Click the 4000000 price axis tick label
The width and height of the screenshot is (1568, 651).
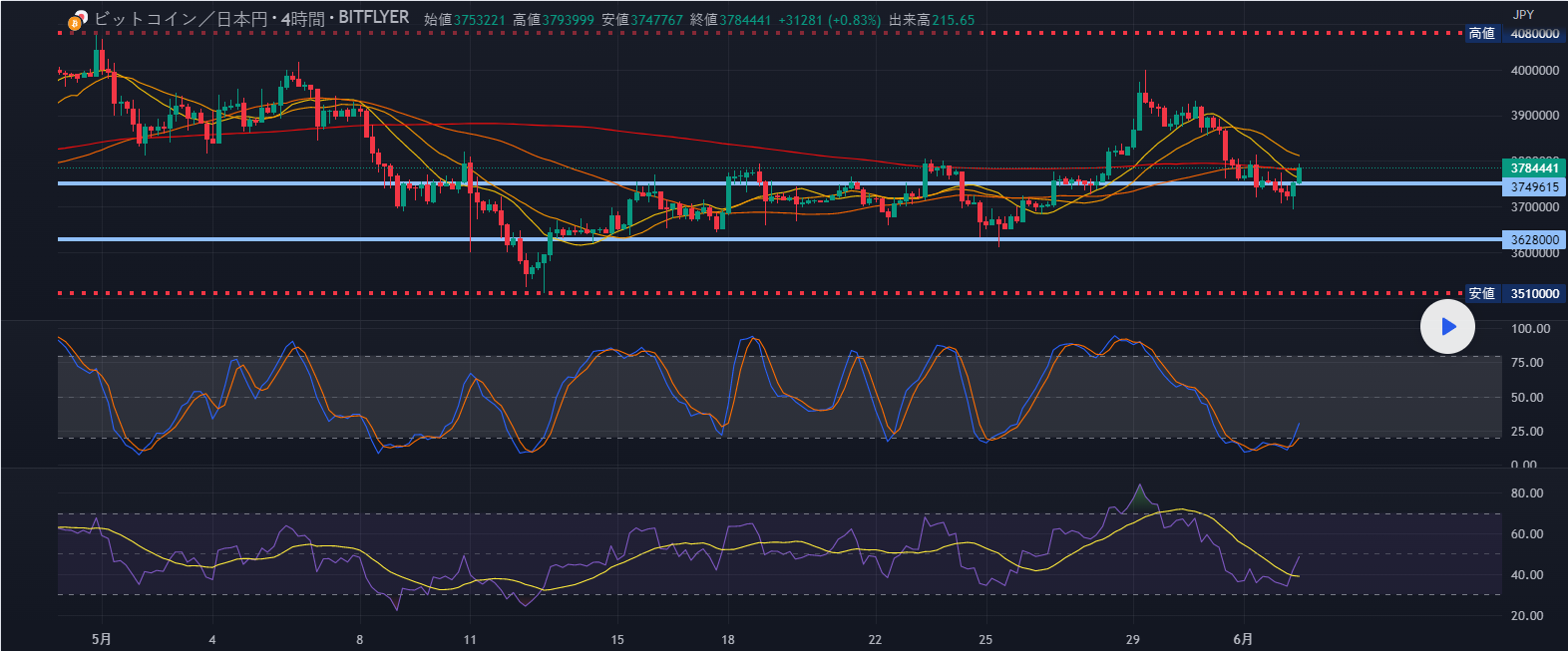coord(1534,71)
